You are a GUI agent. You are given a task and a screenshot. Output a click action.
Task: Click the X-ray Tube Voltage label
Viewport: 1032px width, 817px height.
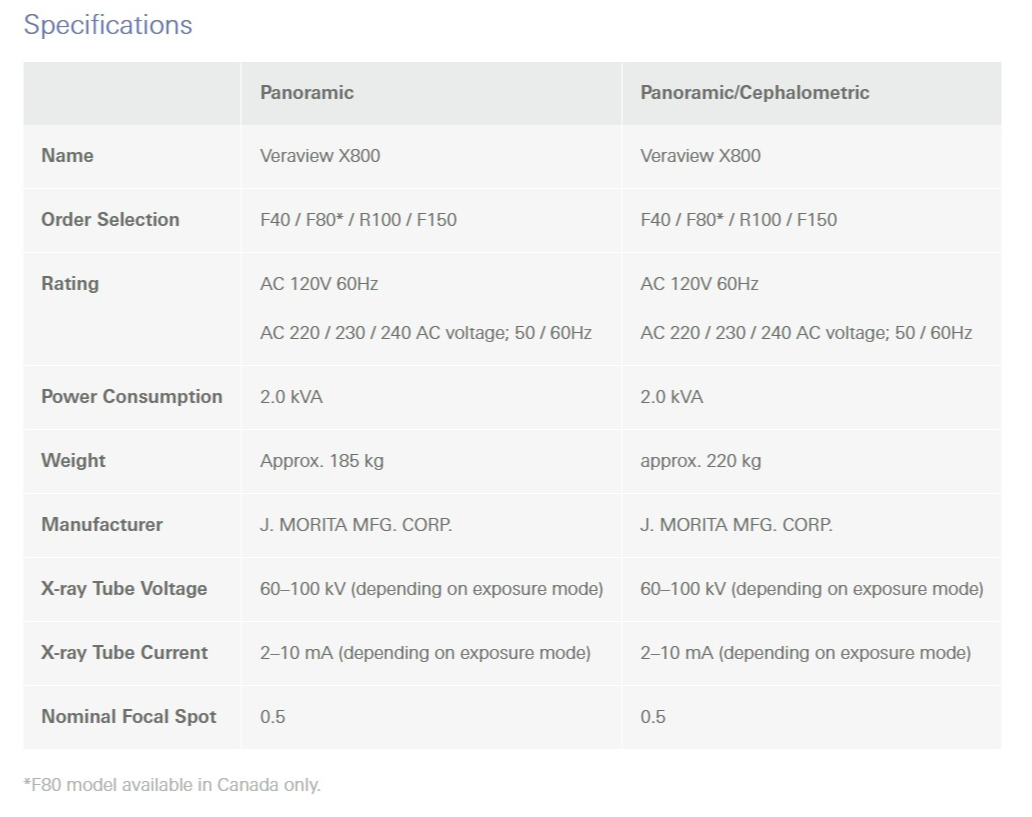click(124, 589)
